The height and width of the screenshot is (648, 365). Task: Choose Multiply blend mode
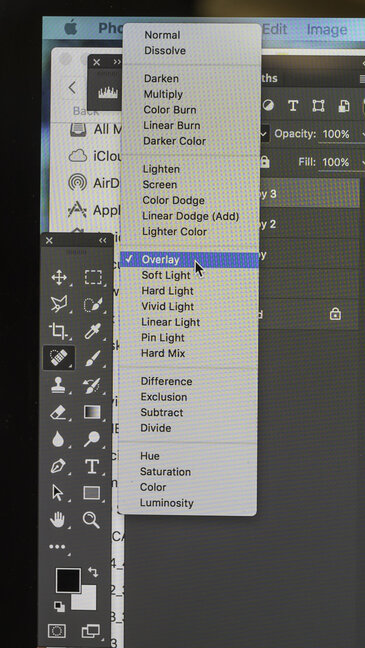pos(163,94)
